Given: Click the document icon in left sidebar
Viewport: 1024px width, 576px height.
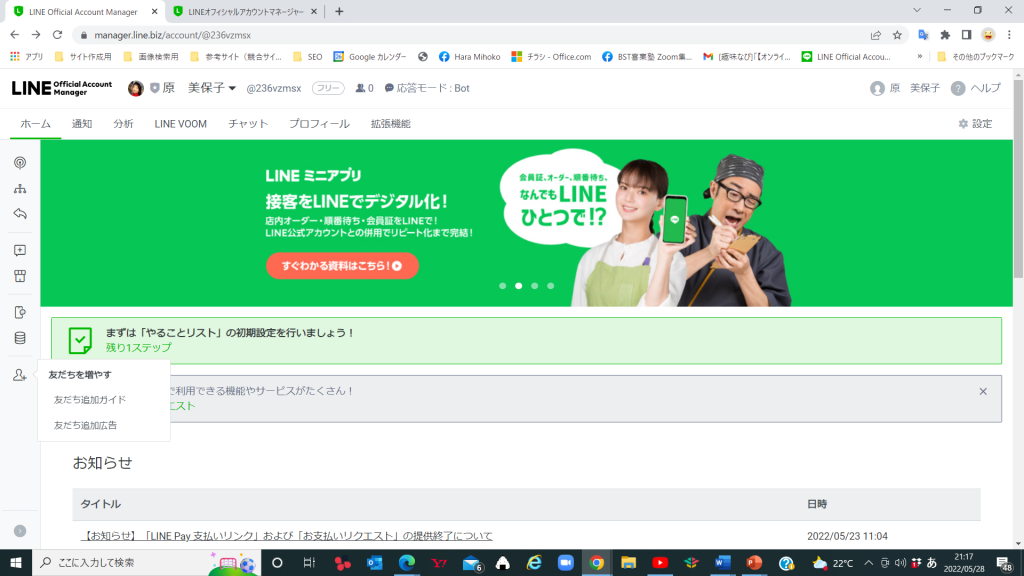Looking at the screenshot, I should (20, 312).
